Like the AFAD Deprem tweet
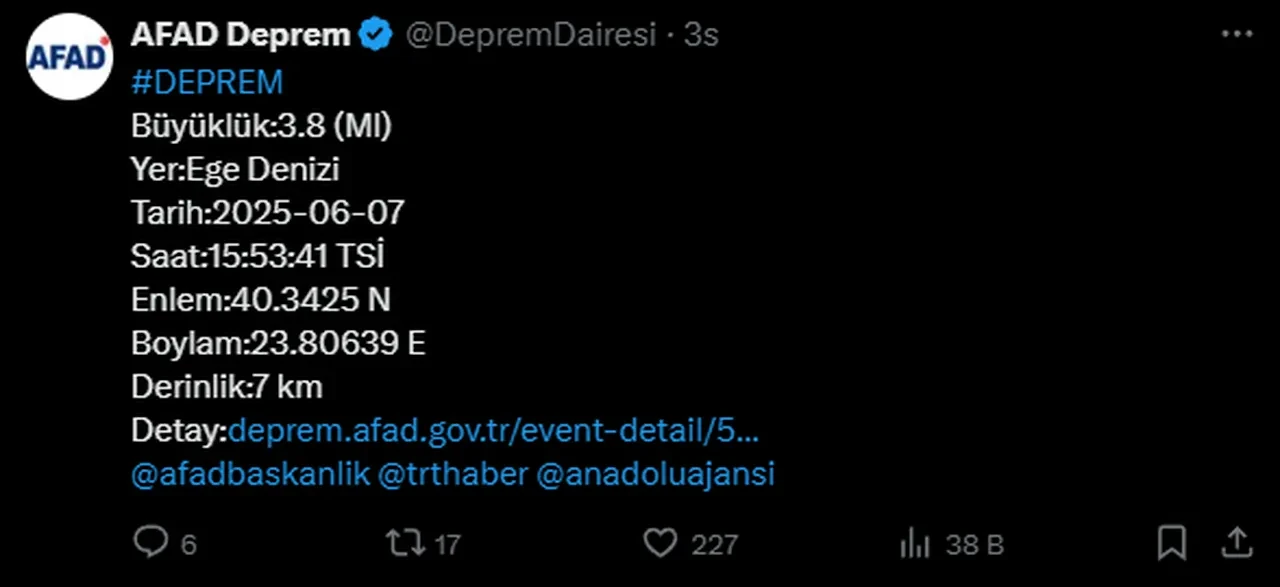This screenshot has width=1280, height=587. [660, 543]
